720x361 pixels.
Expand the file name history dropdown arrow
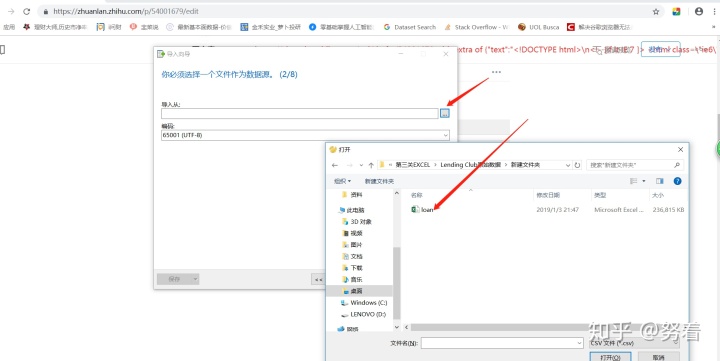tap(579, 343)
